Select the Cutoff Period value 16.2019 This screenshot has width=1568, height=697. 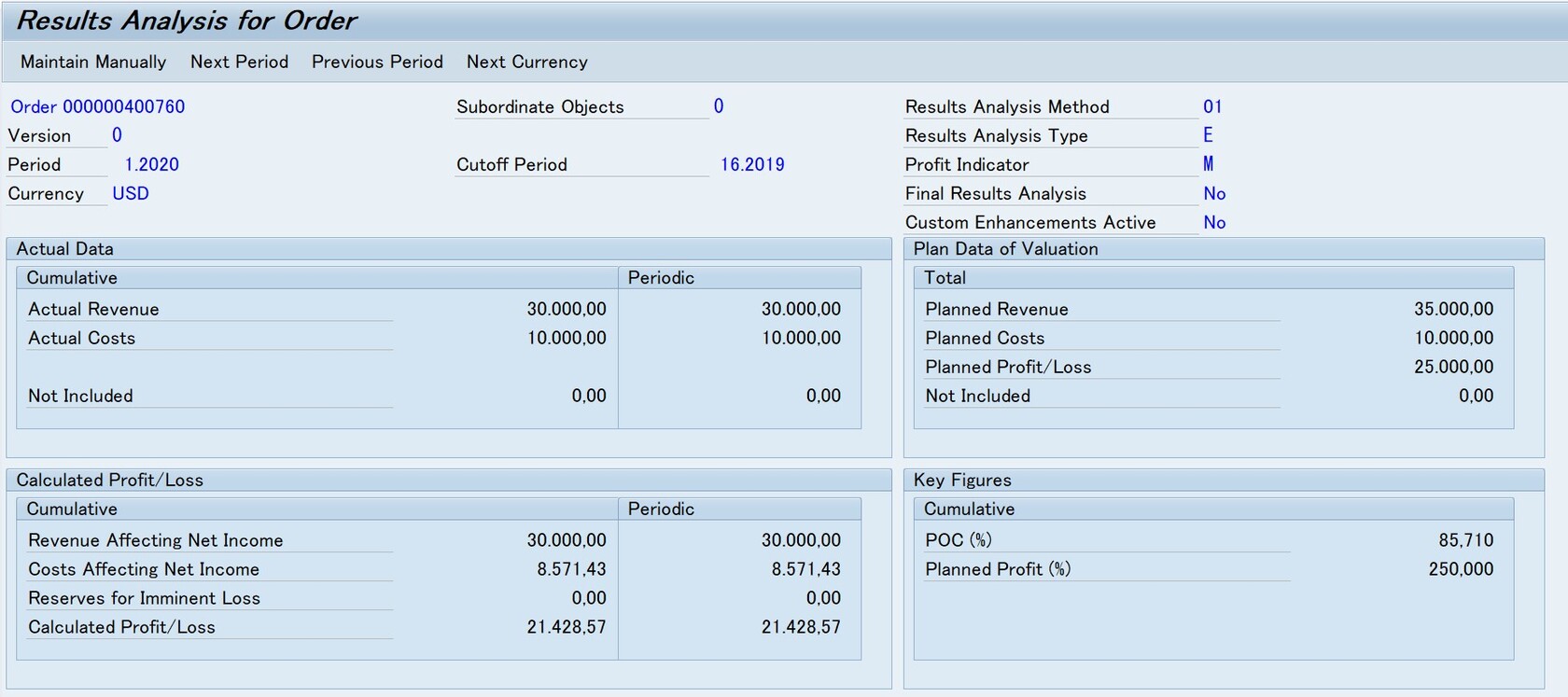point(752,164)
